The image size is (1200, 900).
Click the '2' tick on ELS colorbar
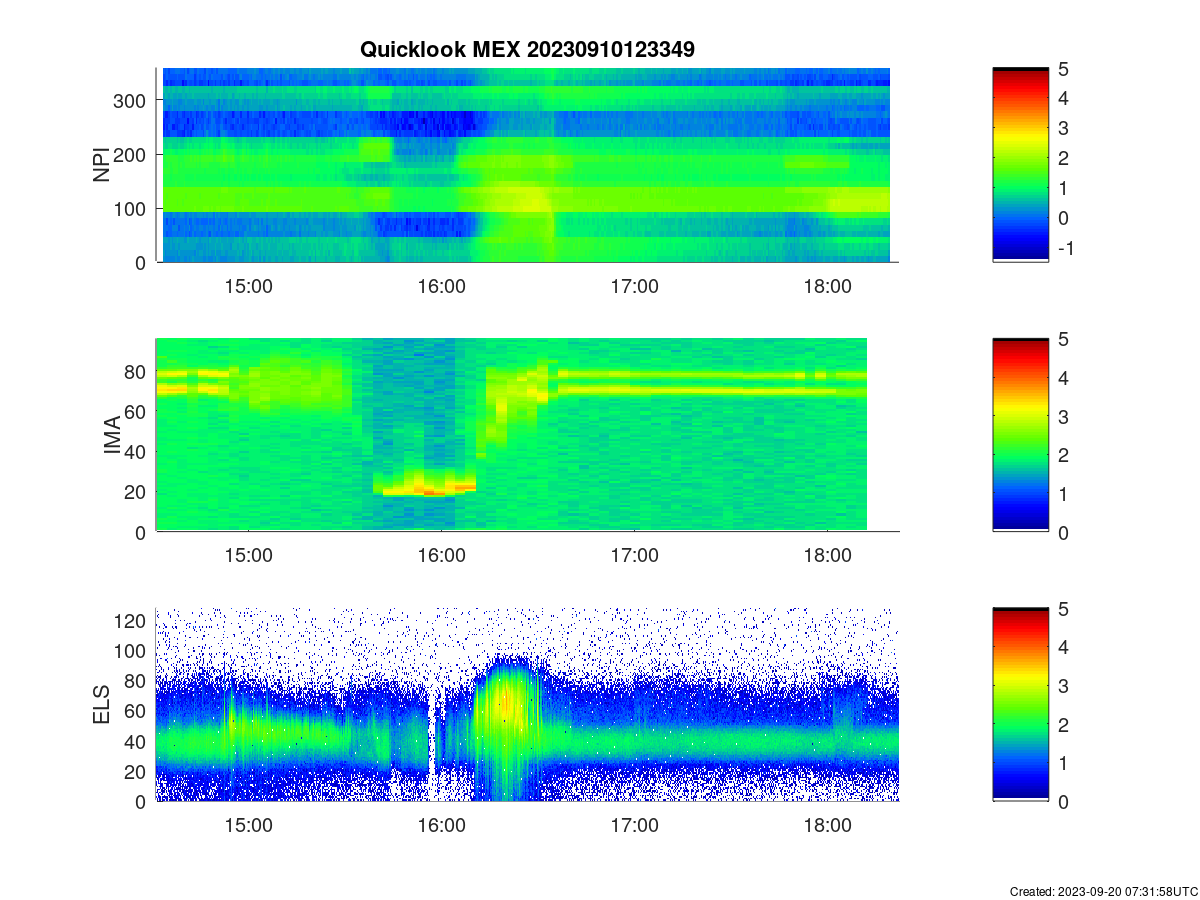[1064, 725]
